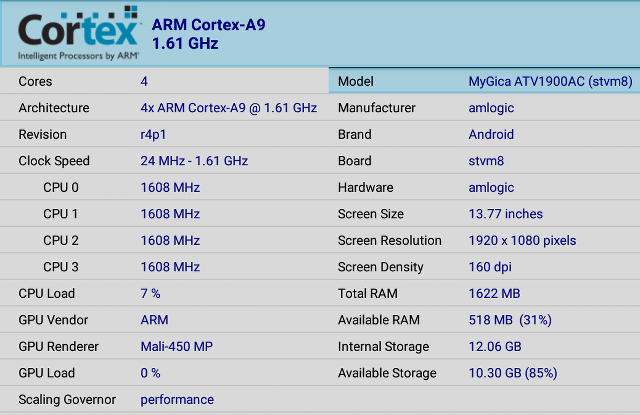Select the '160 dpi' value
The image size is (640, 415).
[x=490, y=267]
